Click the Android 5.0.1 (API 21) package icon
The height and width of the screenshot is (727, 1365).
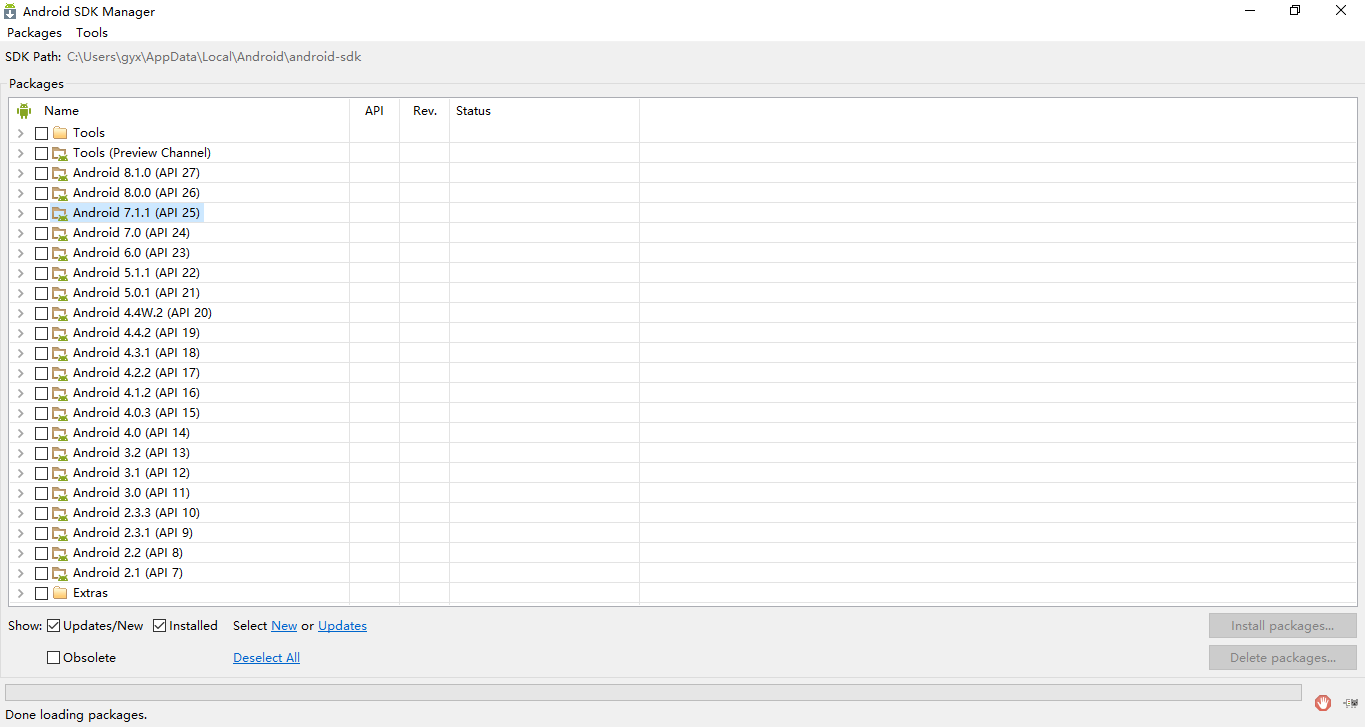60,293
